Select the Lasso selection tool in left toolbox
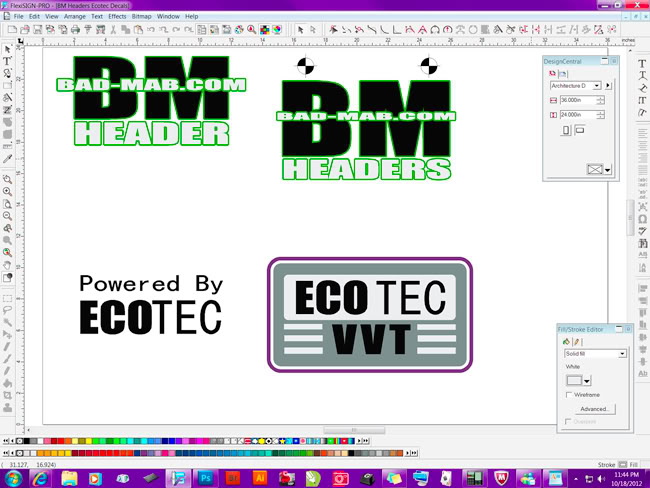650x488 pixels. click(7, 310)
